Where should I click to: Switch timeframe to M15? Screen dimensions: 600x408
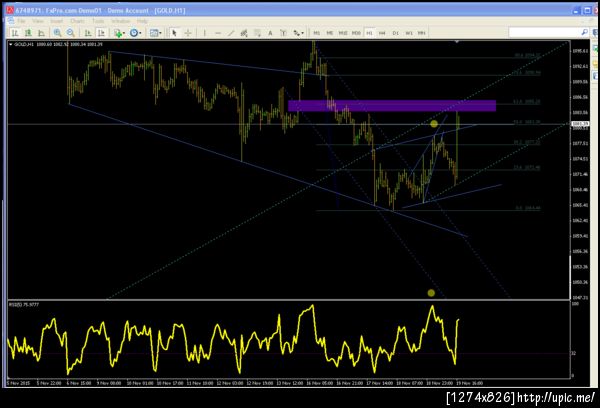click(x=343, y=33)
